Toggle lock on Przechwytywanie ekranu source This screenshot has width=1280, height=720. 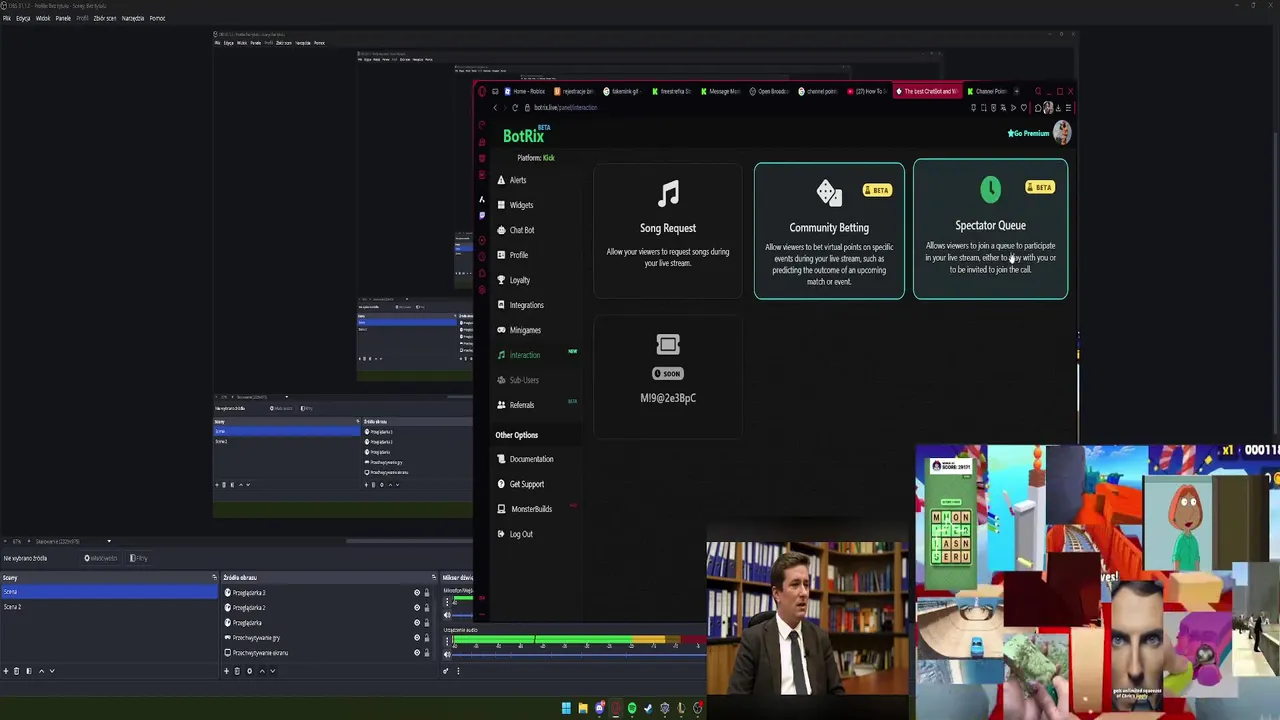(x=427, y=652)
